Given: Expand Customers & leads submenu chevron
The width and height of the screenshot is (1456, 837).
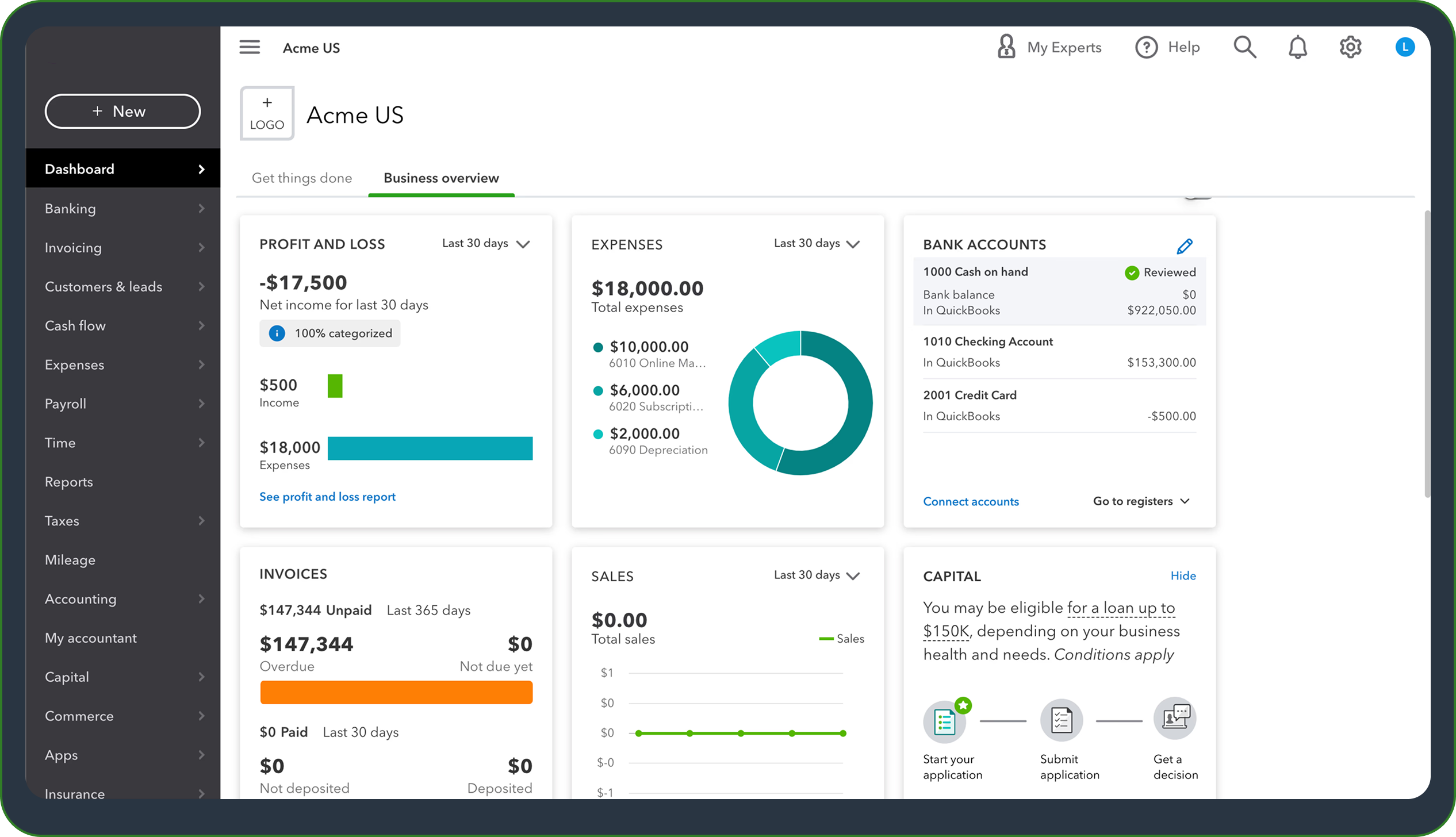Looking at the screenshot, I should [201, 287].
